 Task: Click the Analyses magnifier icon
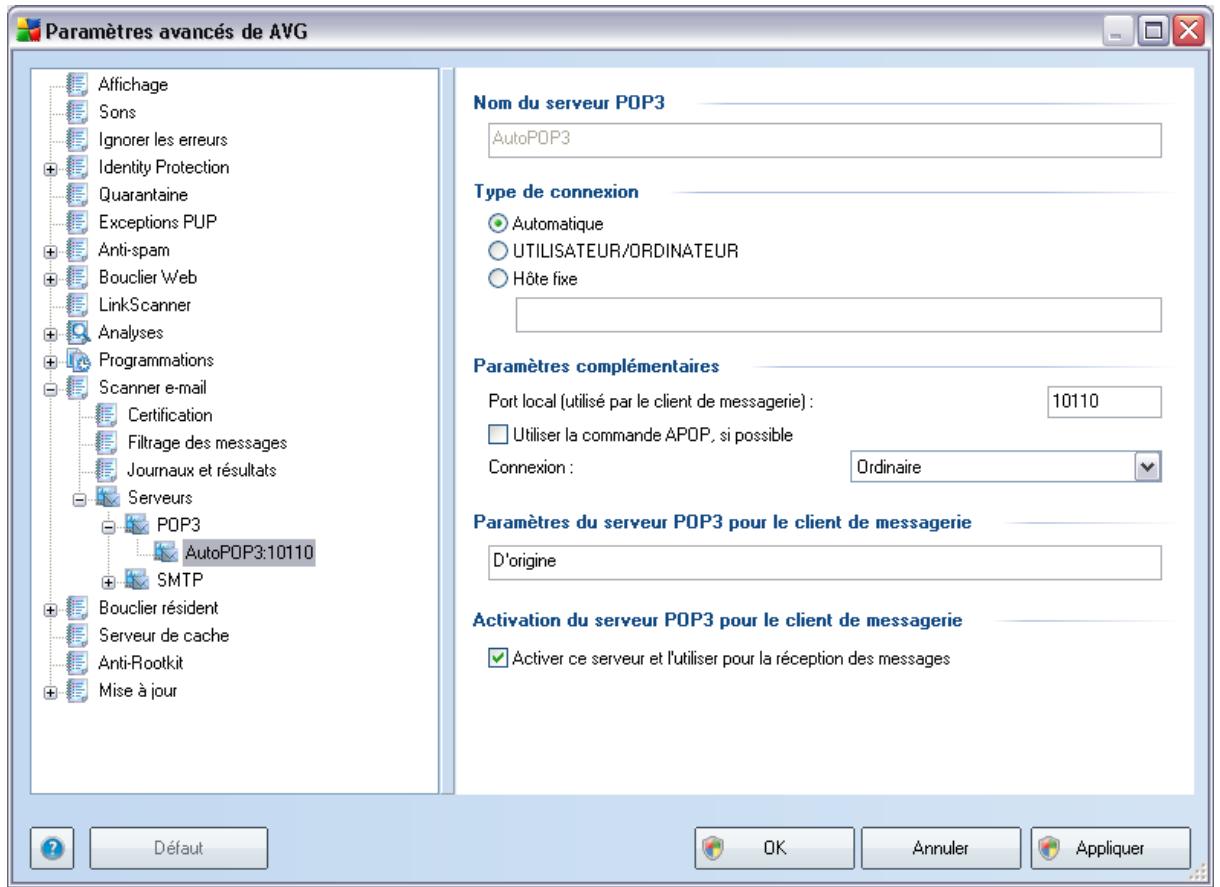(x=76, y=331)
